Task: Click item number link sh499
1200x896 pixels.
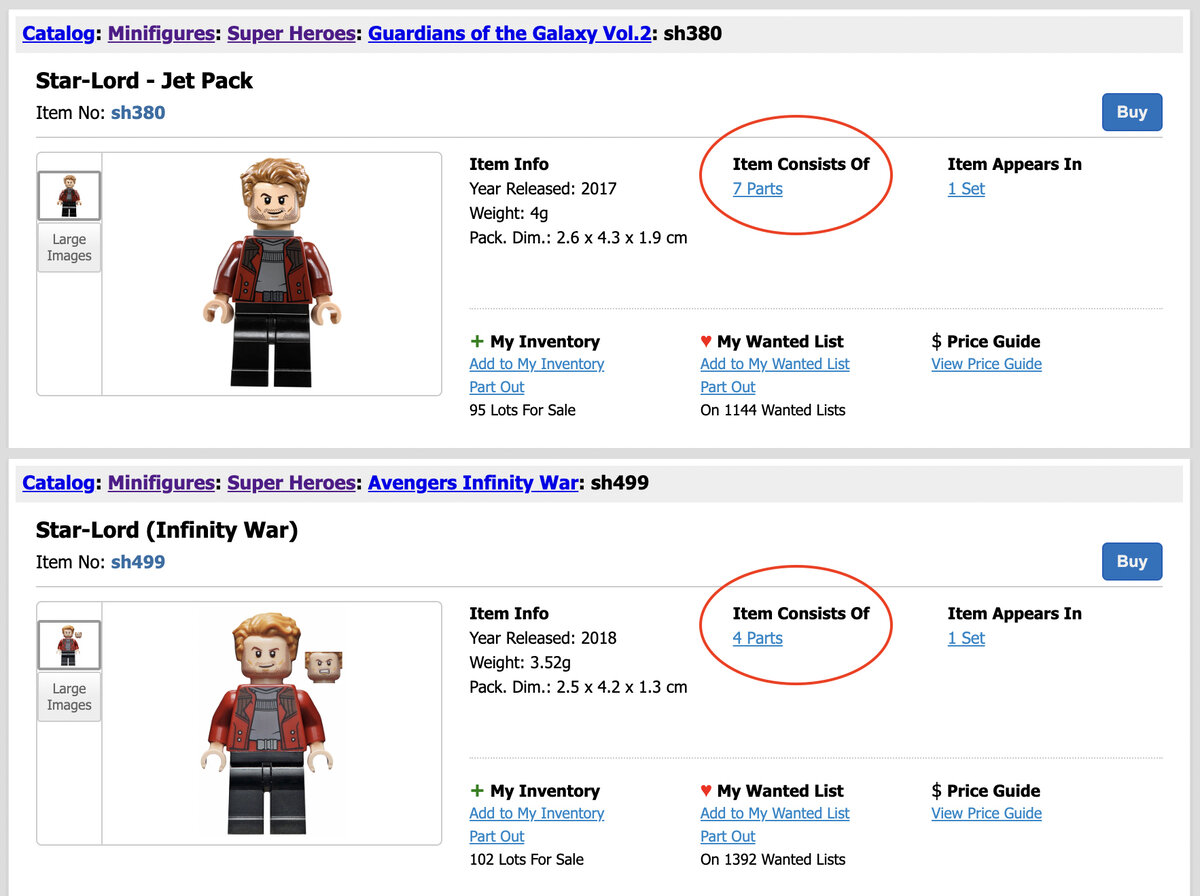Action: pyautogui.click(x=138, y=562)
